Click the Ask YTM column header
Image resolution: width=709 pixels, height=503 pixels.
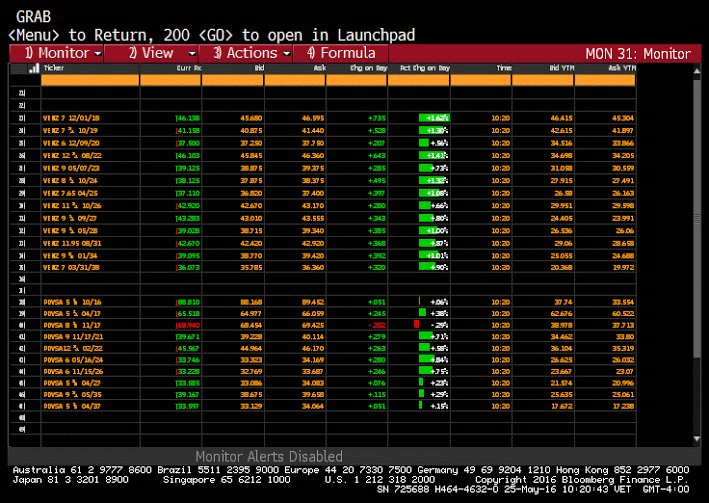point(622,68)
